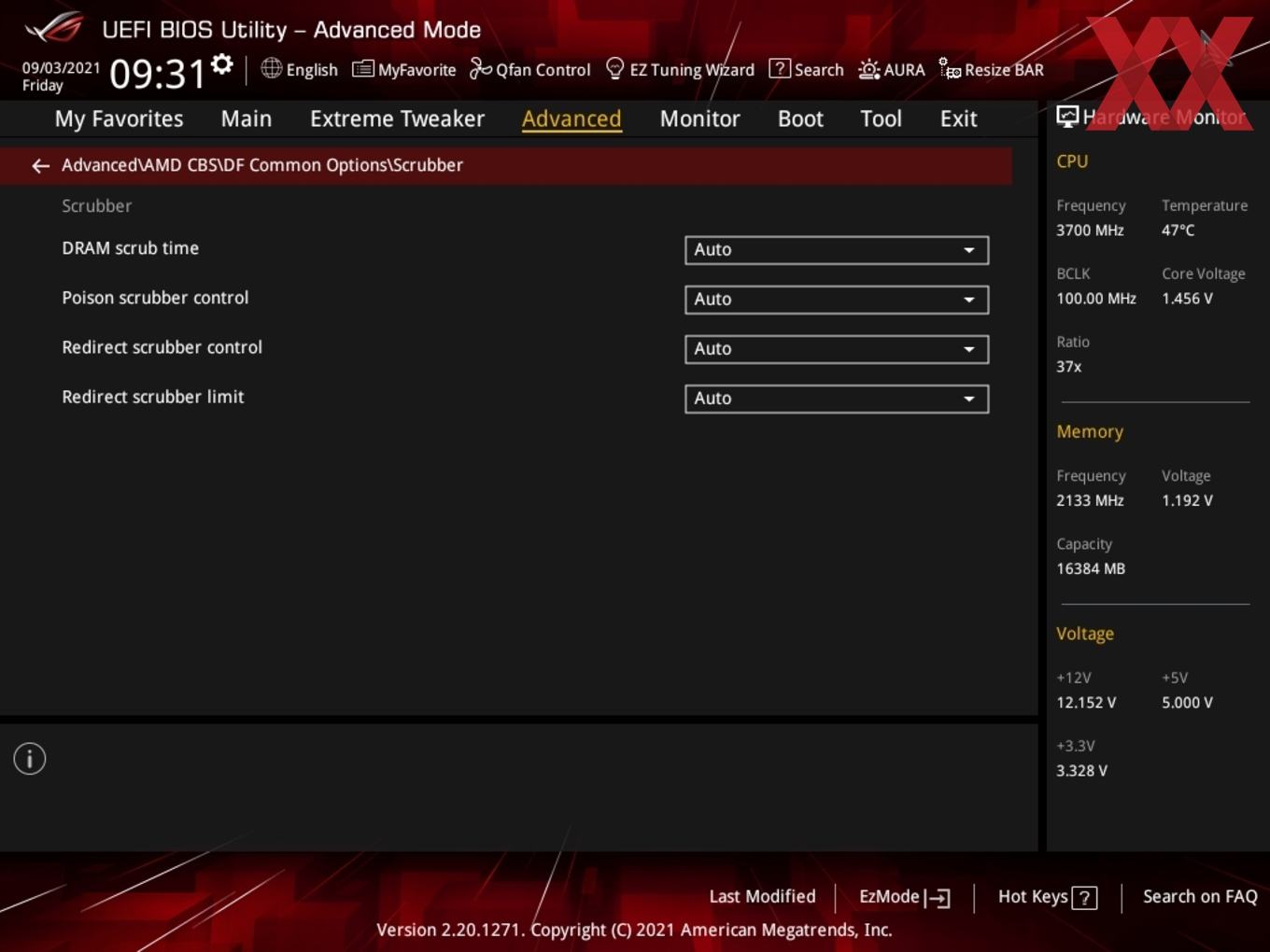1270x952 pixels.
Task: Select Redirect scrubber control label
Action: [162, 347]
